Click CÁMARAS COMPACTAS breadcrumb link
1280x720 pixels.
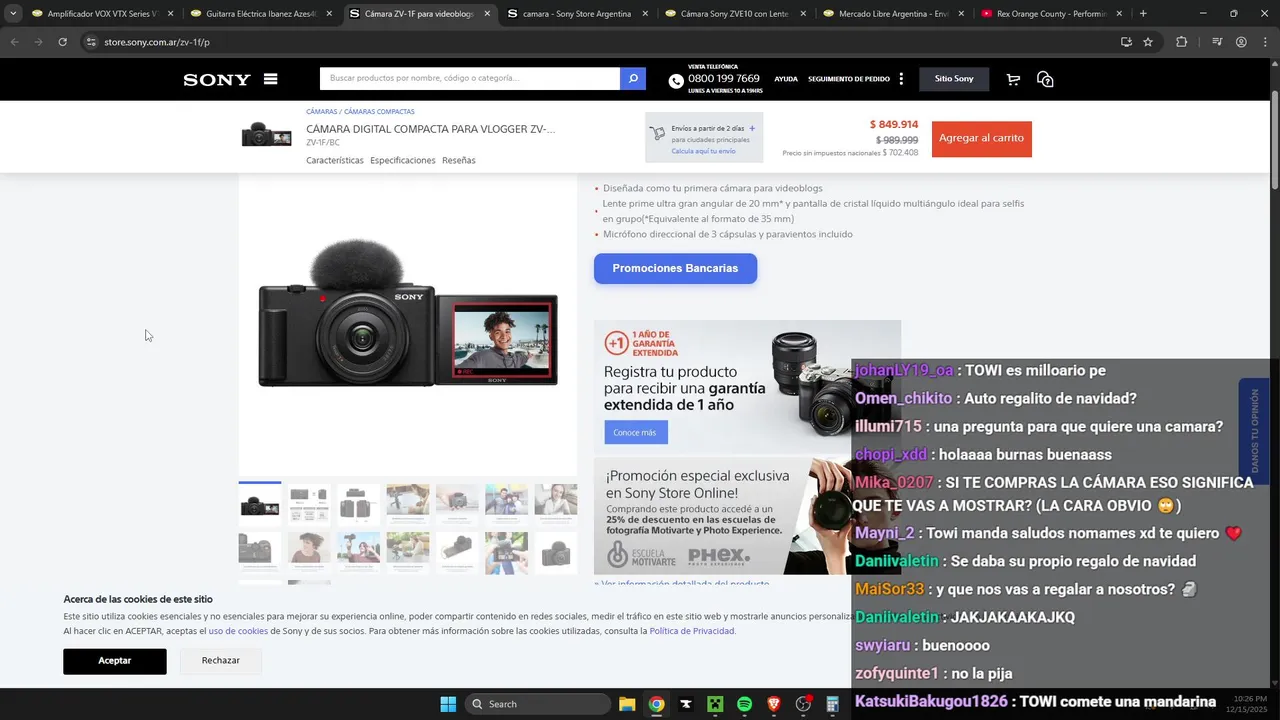pos(379,112)
